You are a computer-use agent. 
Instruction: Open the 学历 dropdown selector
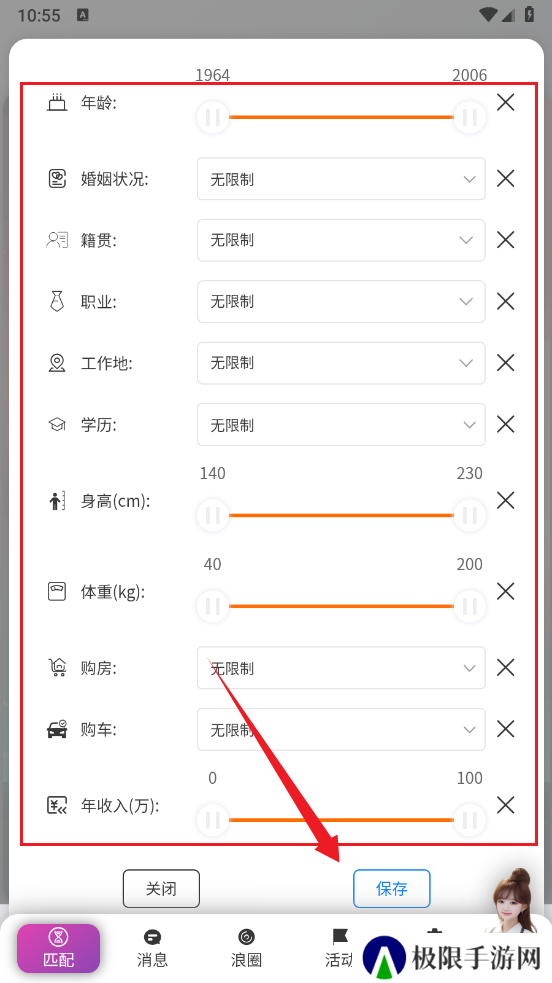coord(341,424)
